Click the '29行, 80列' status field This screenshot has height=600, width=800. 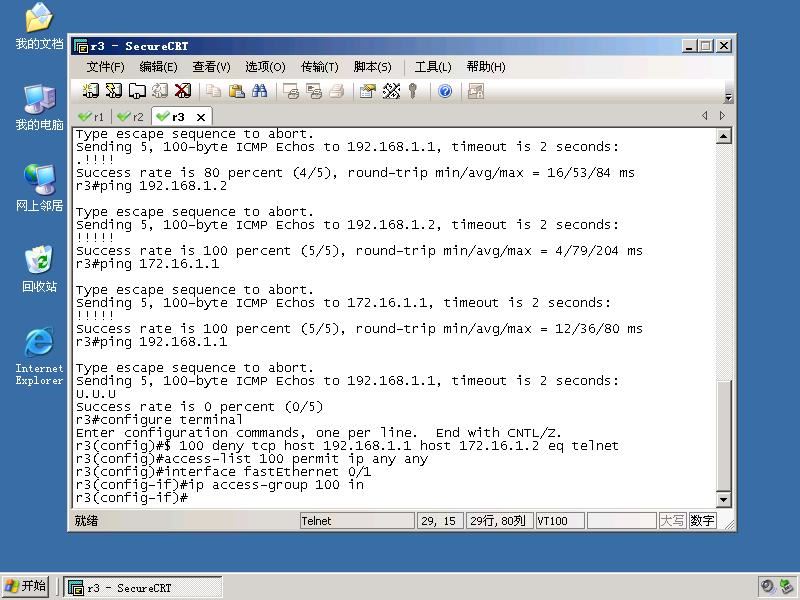[x=498, y=521]
